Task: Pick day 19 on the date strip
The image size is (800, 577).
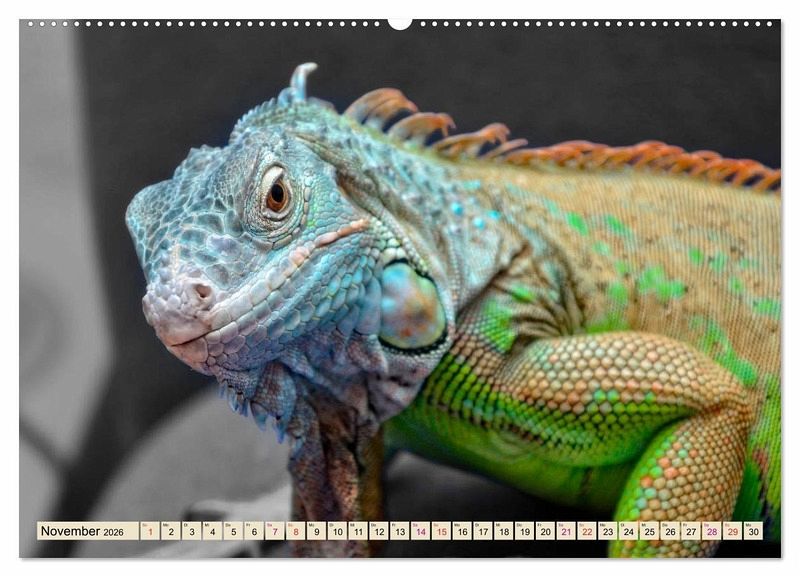Action: coord(524,531)
